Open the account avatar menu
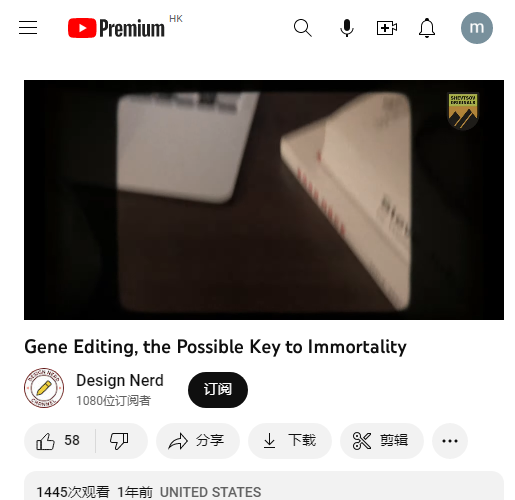This screenshot has height=500, width=515. (x=477, y=28)
